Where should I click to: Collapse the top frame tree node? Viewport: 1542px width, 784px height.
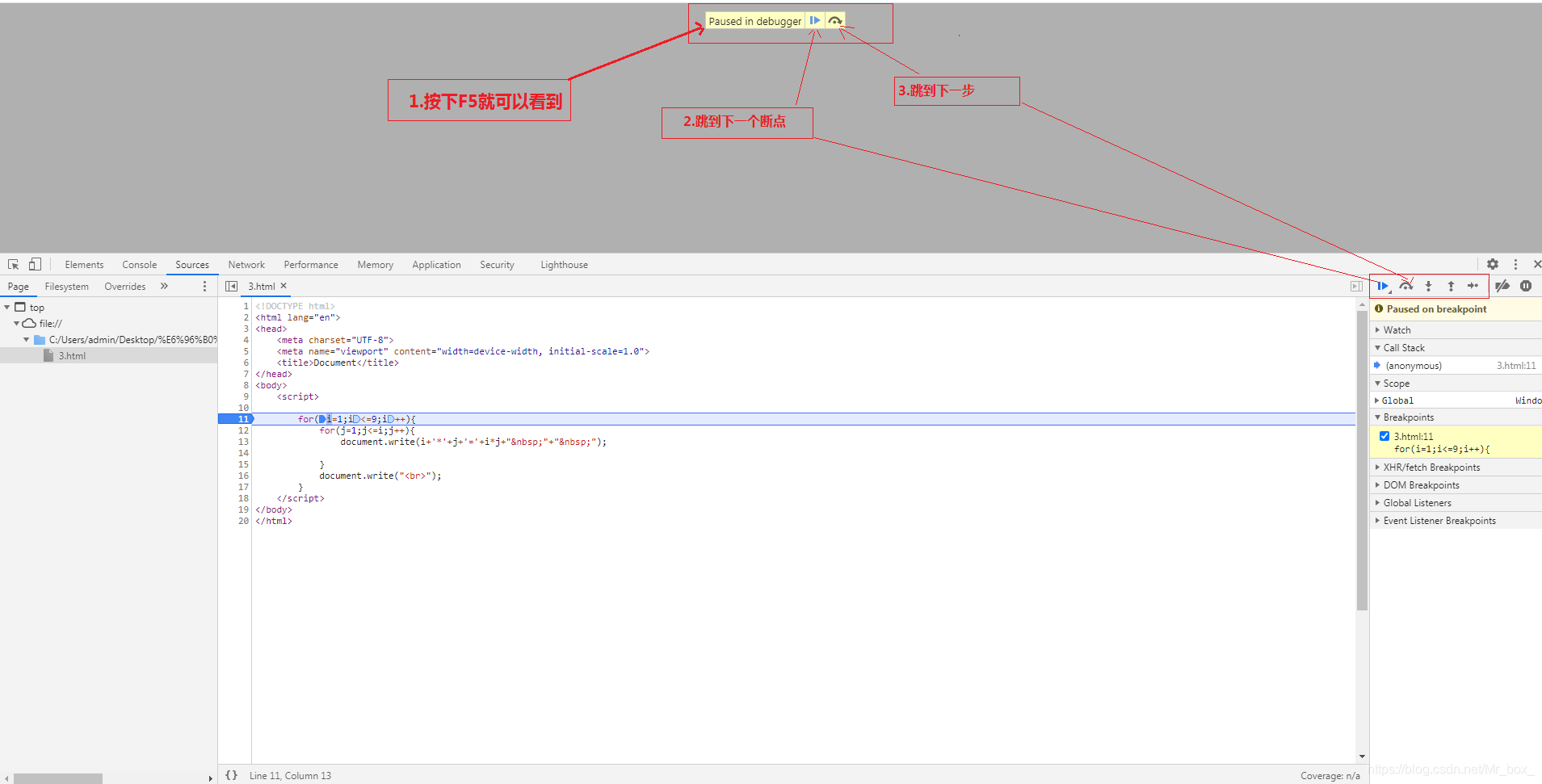click(x=7, y=308)
